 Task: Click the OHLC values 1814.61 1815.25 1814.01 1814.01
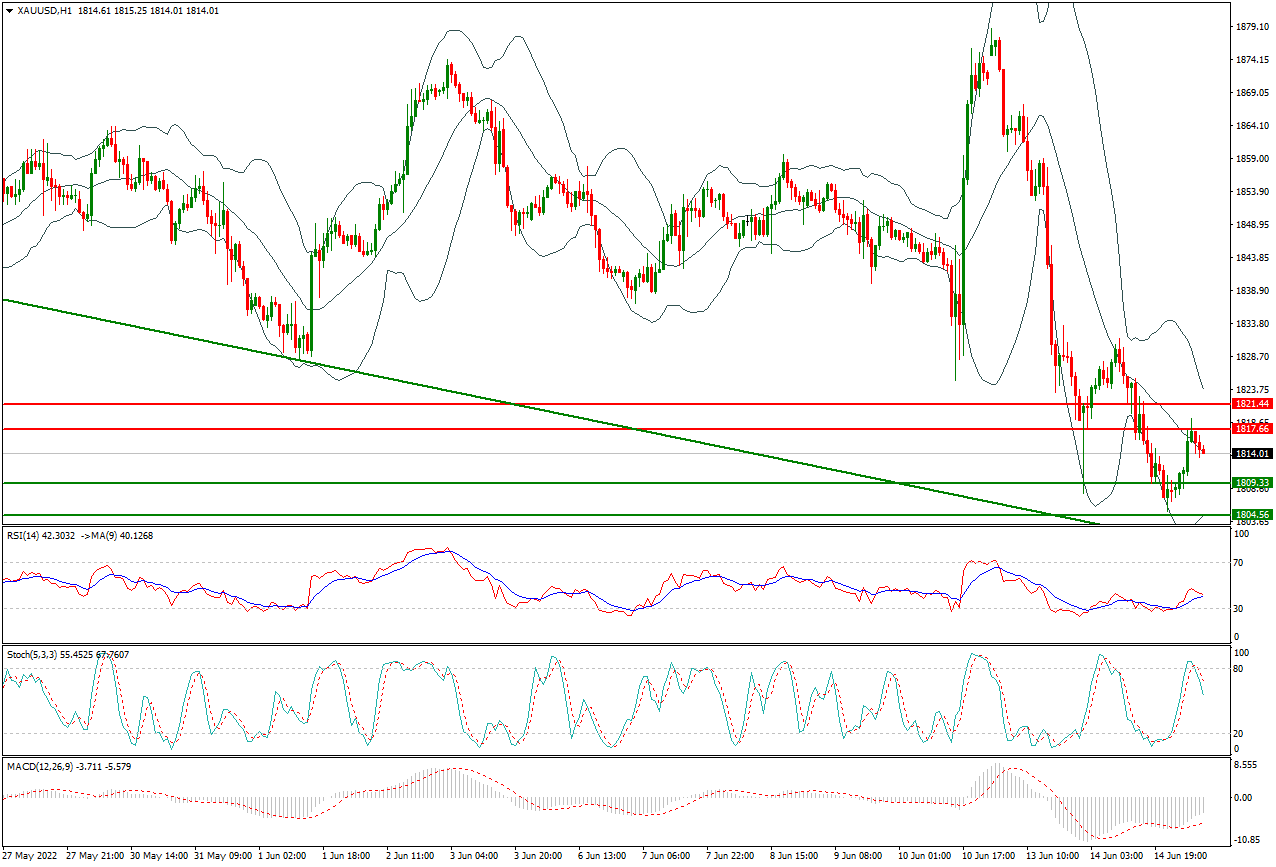point(149,10)
